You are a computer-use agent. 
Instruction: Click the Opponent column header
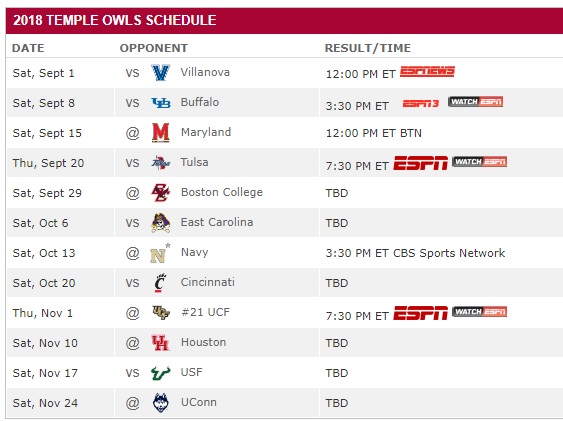click(154, 48)
